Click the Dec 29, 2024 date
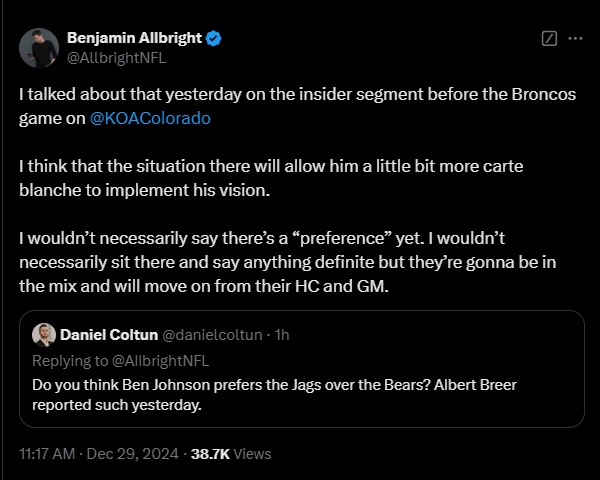The height and width of the screenshot is (480, 600). [136, 453]
